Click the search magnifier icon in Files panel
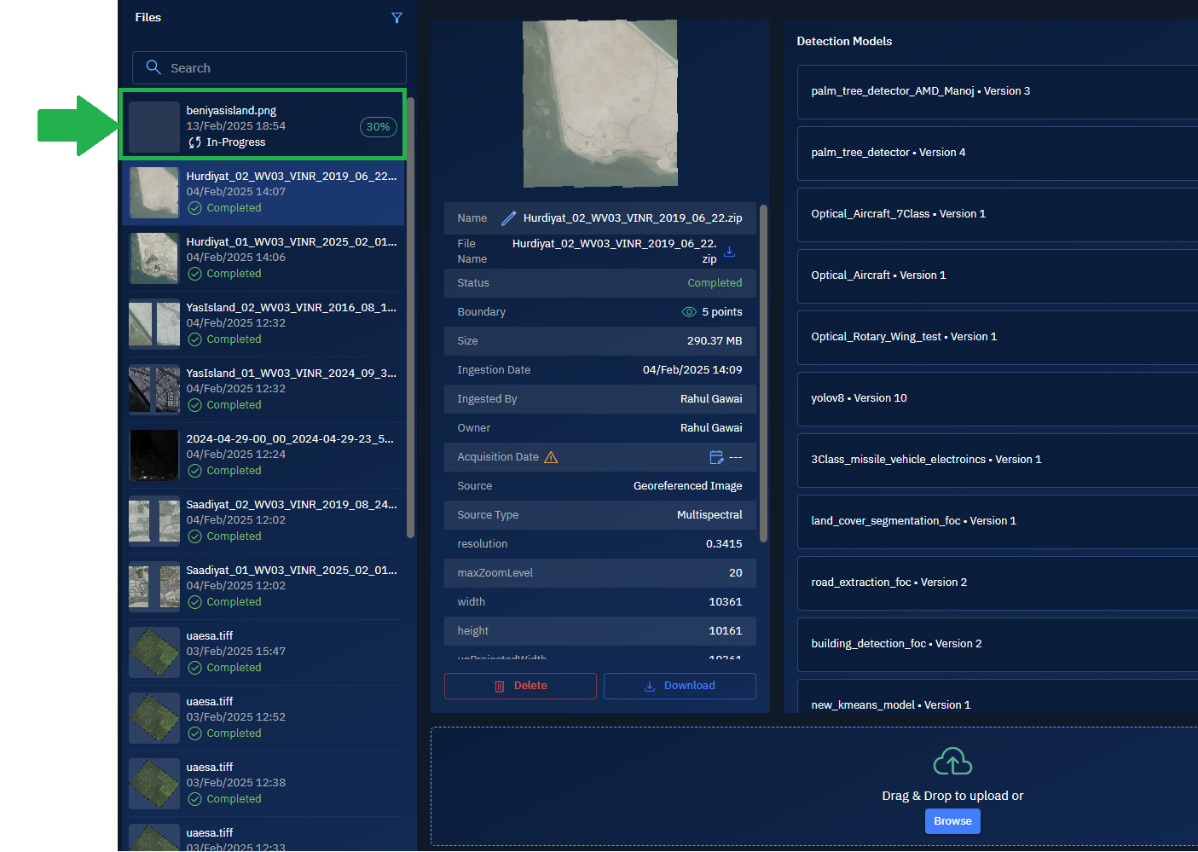 pyautogui.click(x=153, y=67)
